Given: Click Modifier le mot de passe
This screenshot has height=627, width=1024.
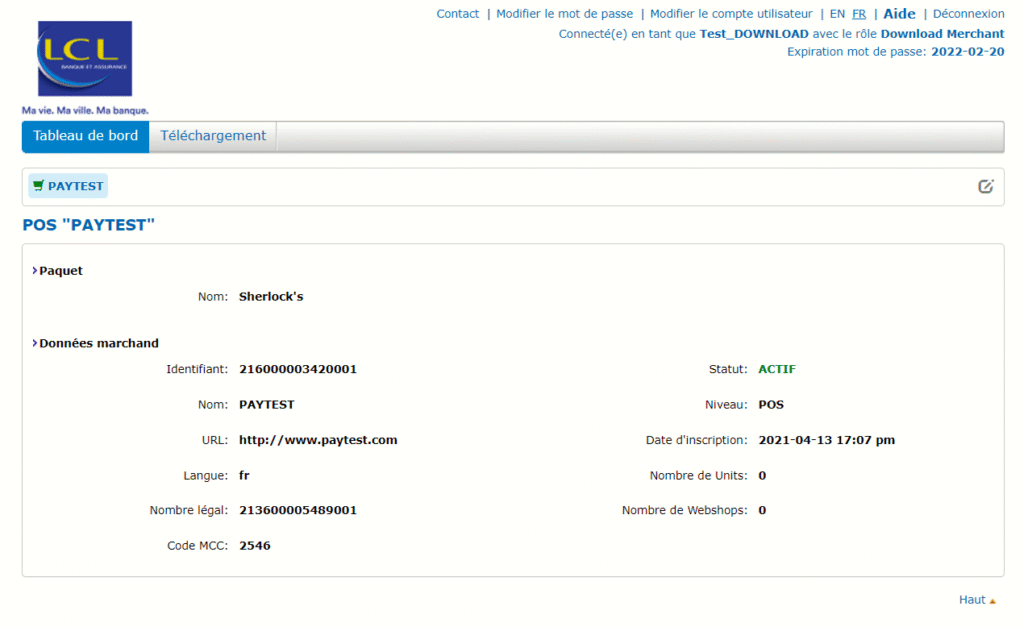Looking at the screenshot, I should pos(564,13).
